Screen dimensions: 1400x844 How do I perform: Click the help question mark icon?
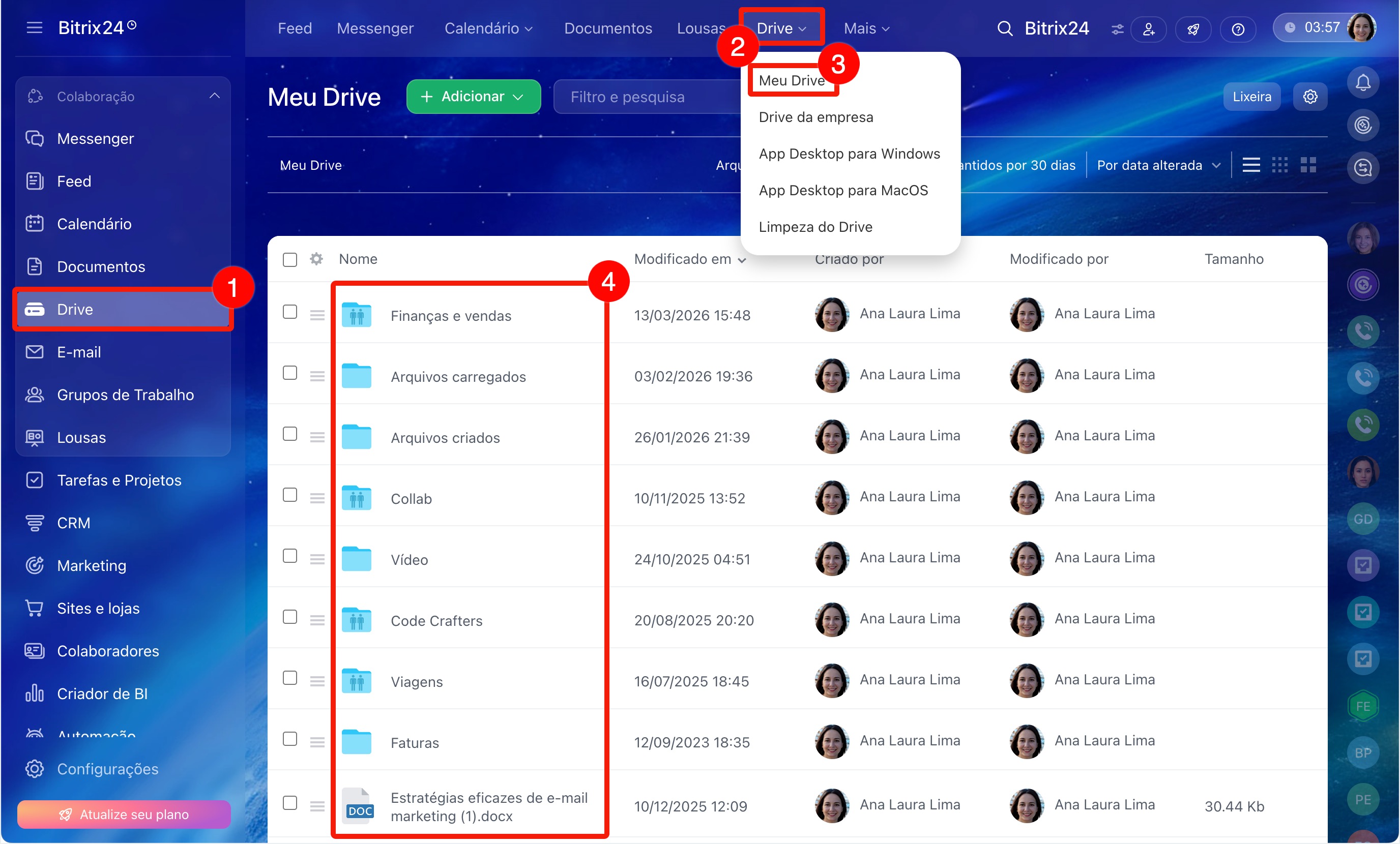[1238, 29]
